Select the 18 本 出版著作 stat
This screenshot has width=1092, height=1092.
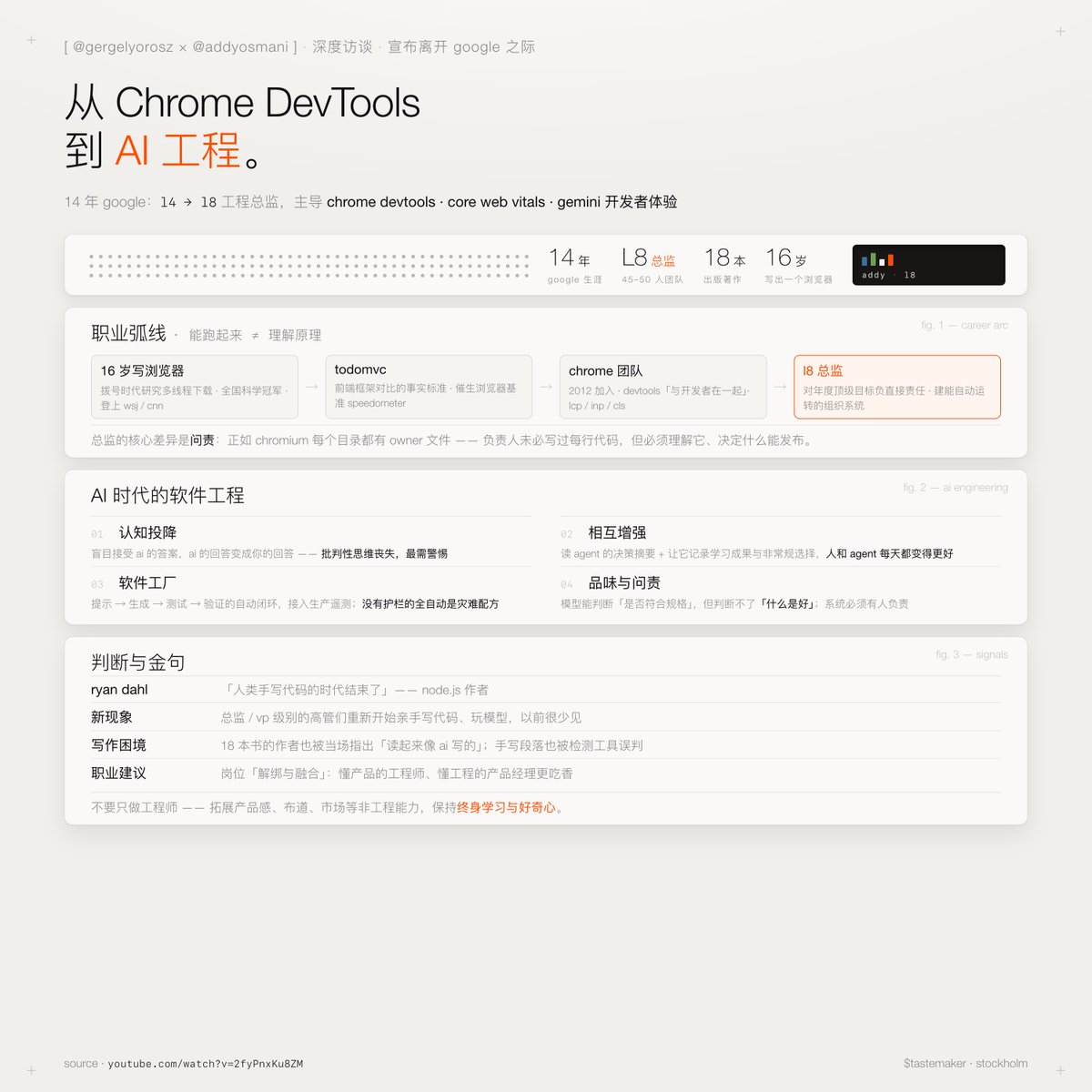click(x=723, y=266)
